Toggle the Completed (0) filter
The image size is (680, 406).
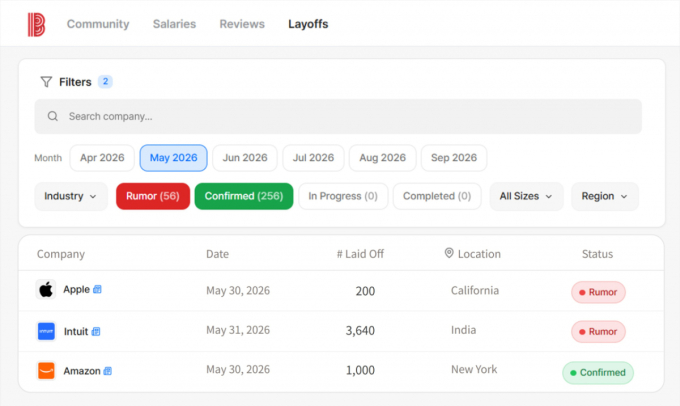click(437, 196)
